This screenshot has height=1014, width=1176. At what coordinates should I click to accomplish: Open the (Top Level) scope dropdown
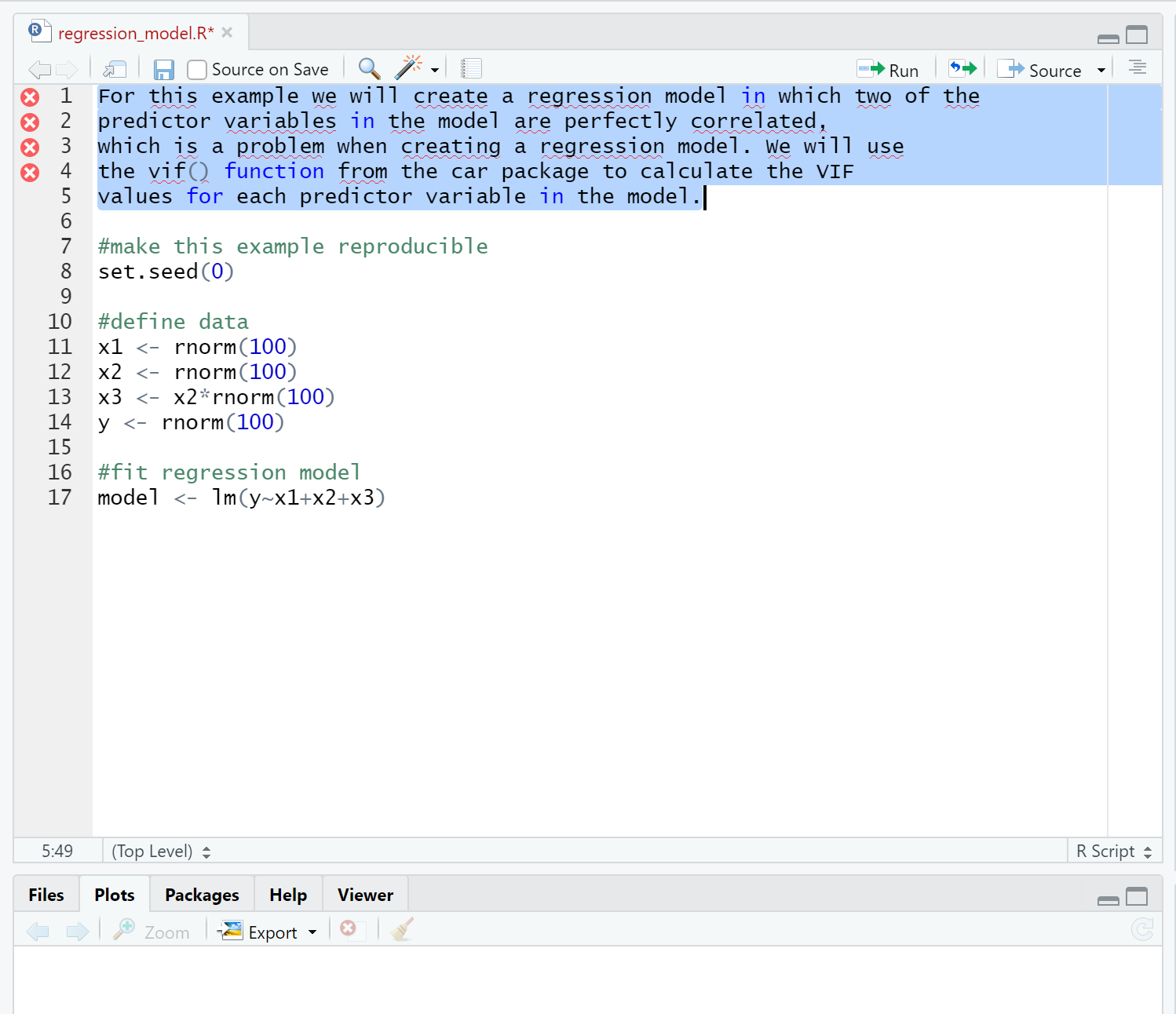pyautogui.click(x=161, y=852)
